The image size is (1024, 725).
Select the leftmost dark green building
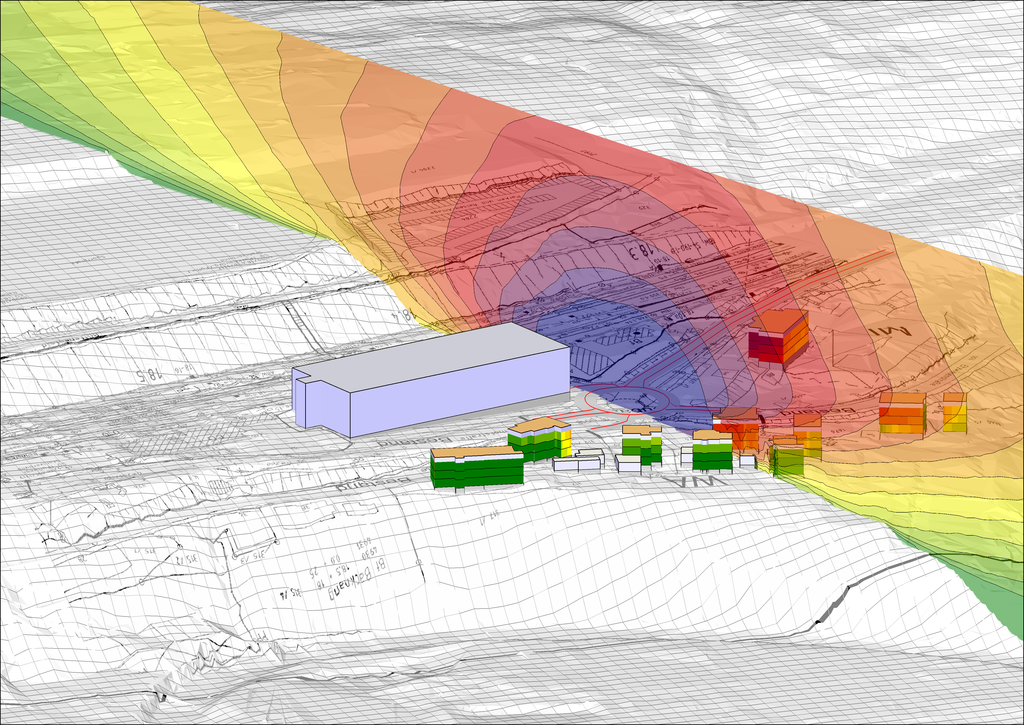[x=476, y=471]
